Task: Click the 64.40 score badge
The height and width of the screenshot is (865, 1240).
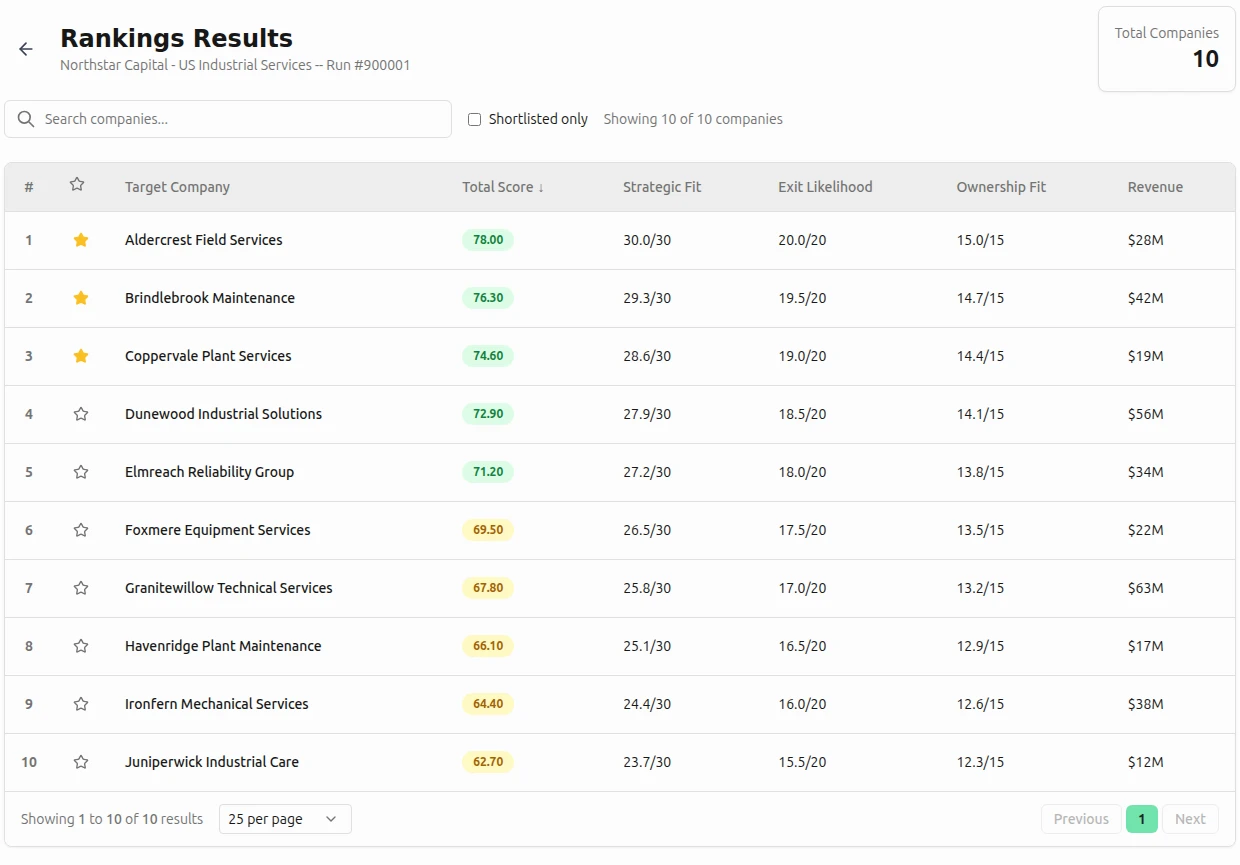Action: click(488, 704)
